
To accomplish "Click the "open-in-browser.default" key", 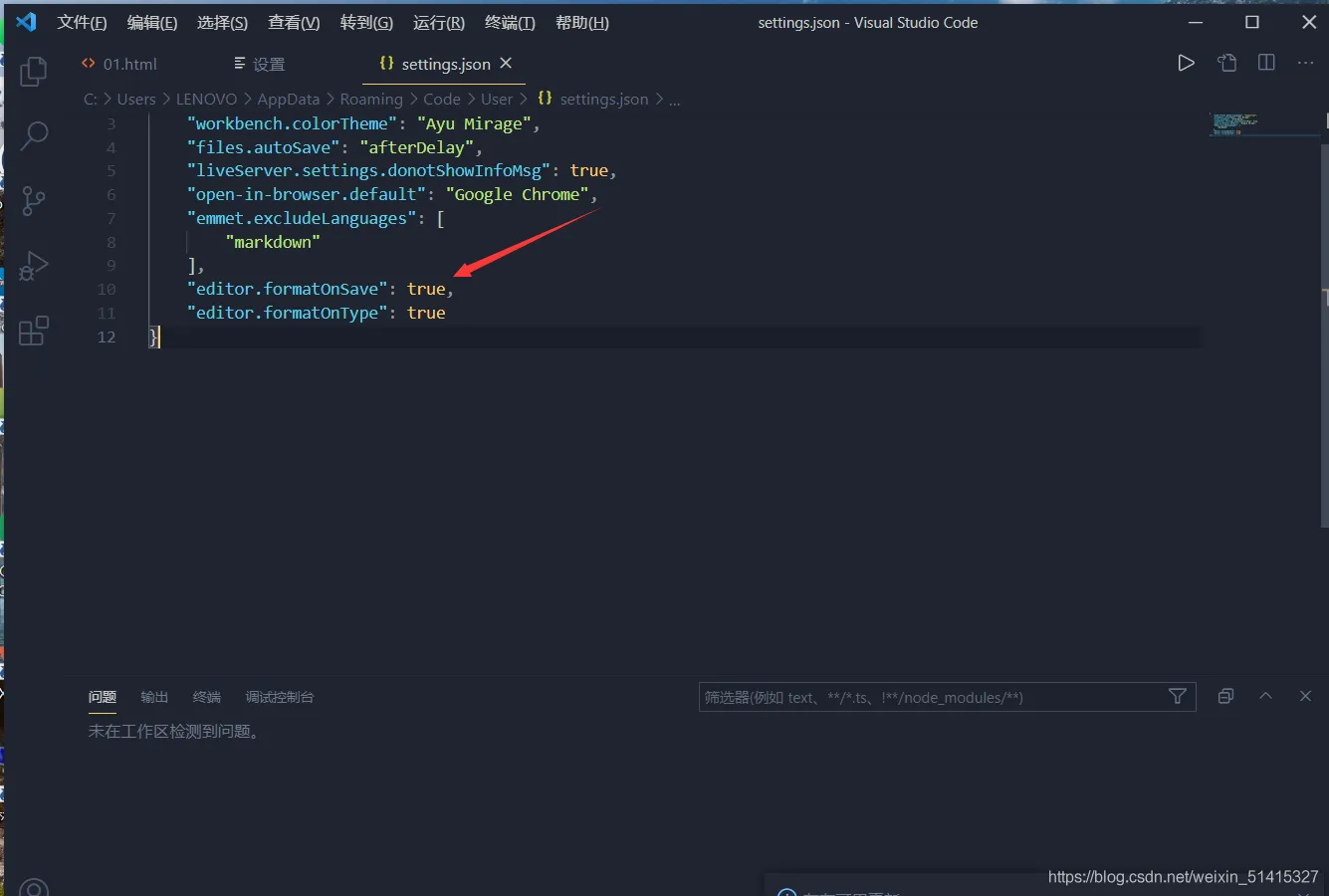I will pos(307,194).
